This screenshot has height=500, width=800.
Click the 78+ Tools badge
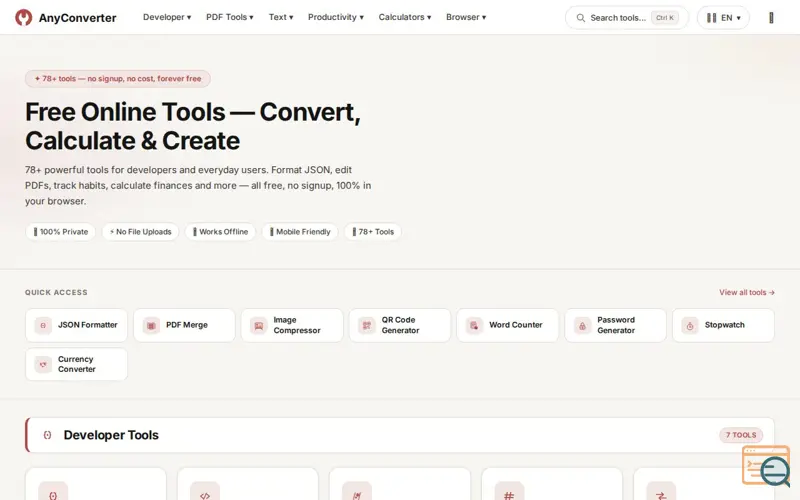pos(373,232)
